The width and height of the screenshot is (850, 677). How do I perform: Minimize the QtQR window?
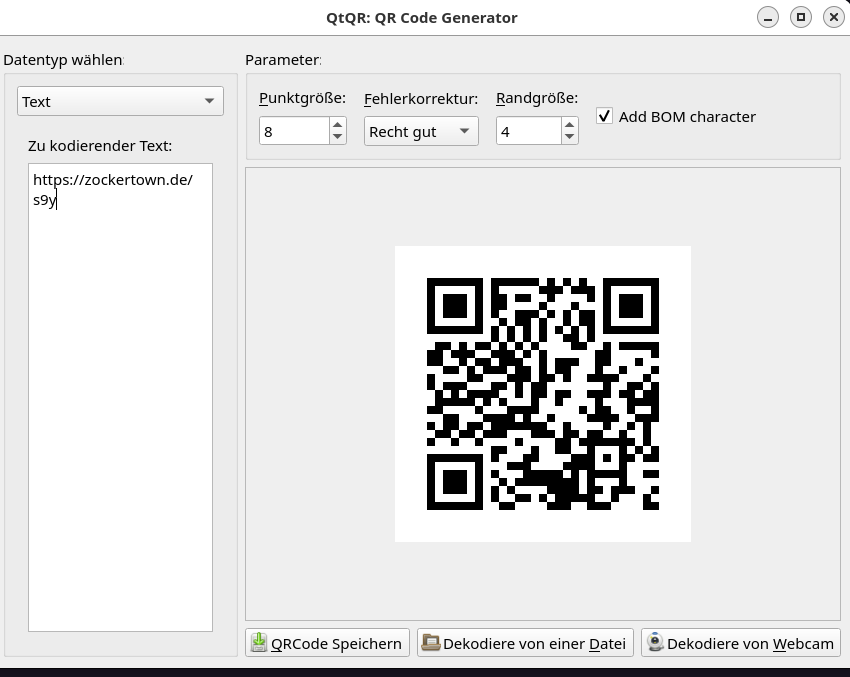coord(768,17)
